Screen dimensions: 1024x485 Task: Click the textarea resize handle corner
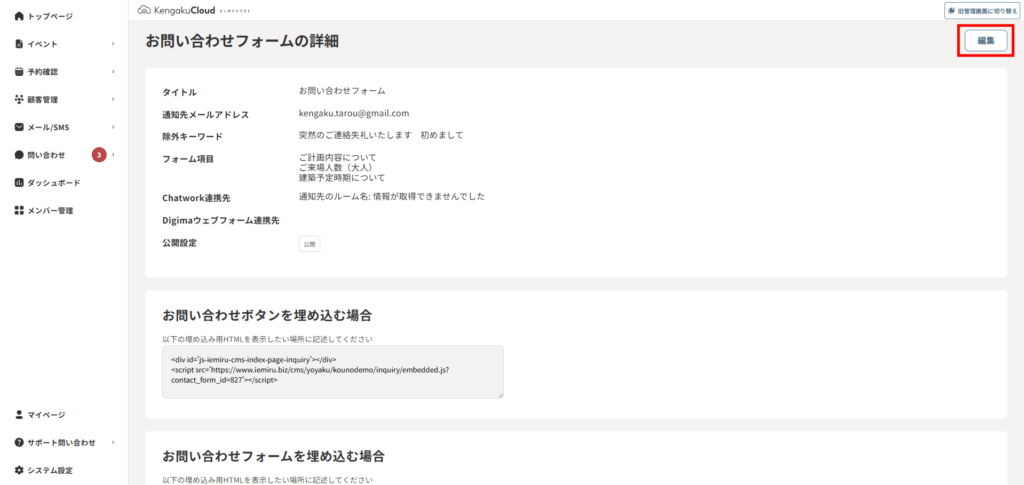[500, 395]
